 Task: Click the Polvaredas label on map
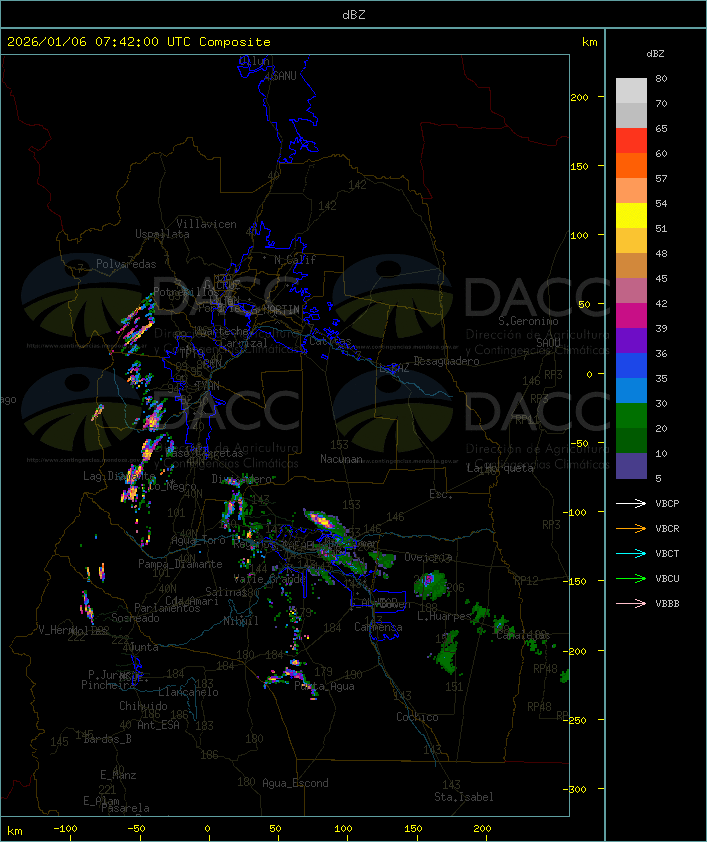click(x=126, y=264)
